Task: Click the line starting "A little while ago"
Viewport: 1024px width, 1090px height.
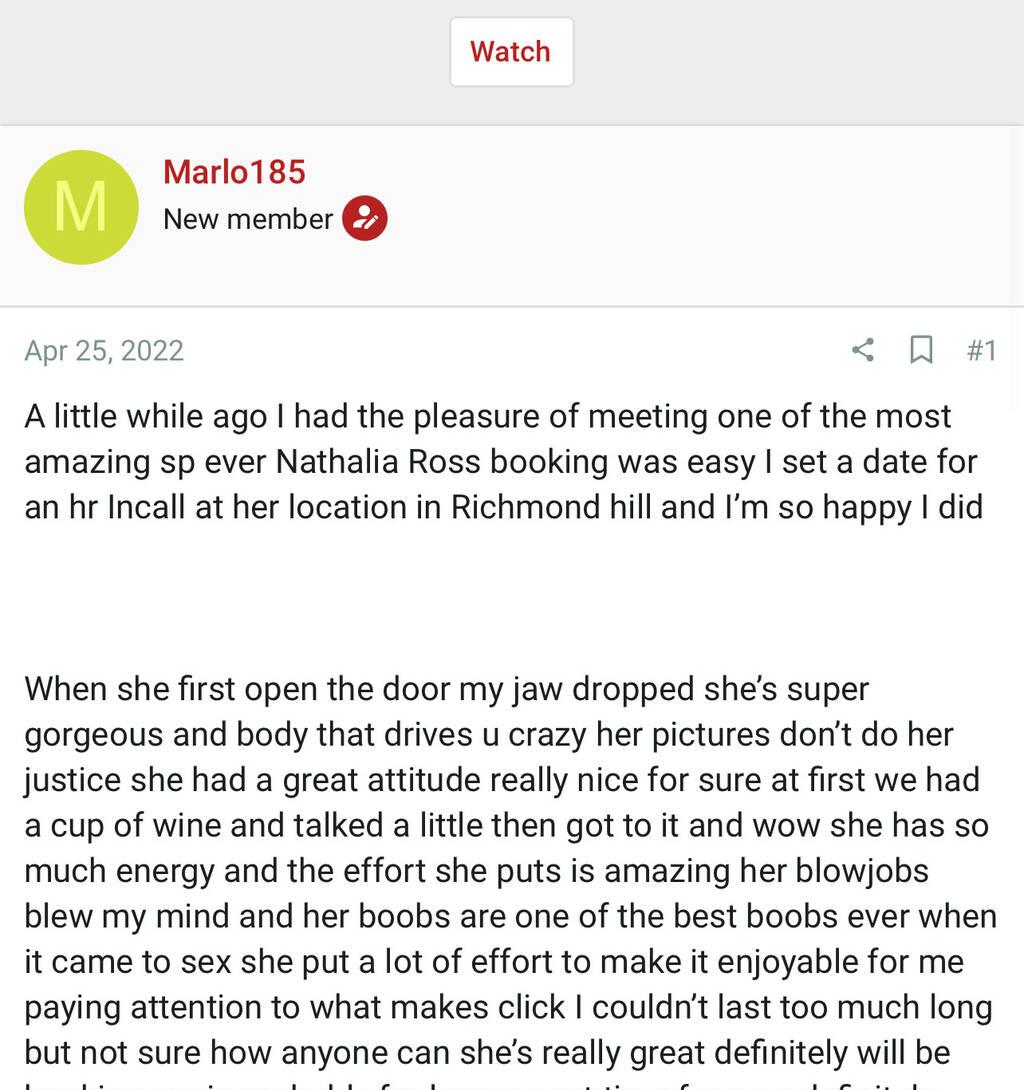Action: [x=488, y=416]
